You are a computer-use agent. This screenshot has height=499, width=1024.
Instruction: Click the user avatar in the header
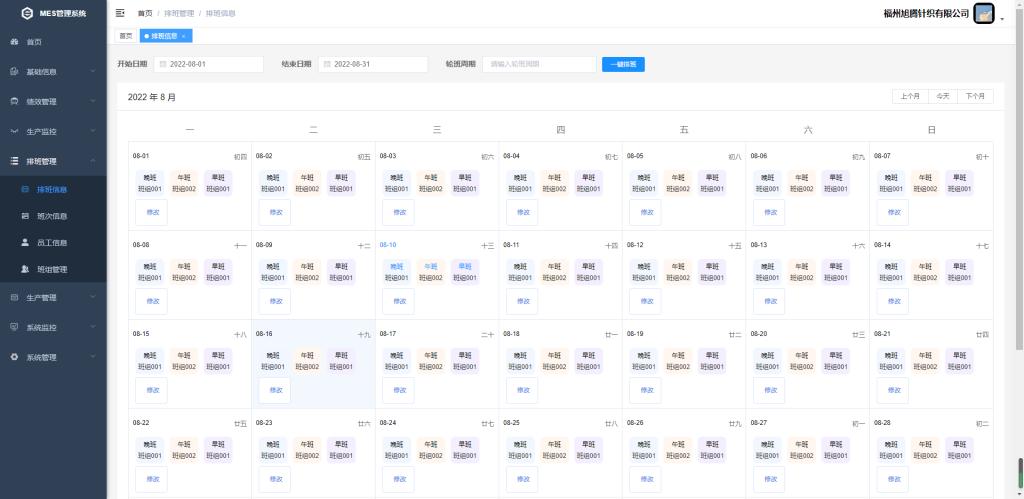[984, 14]
